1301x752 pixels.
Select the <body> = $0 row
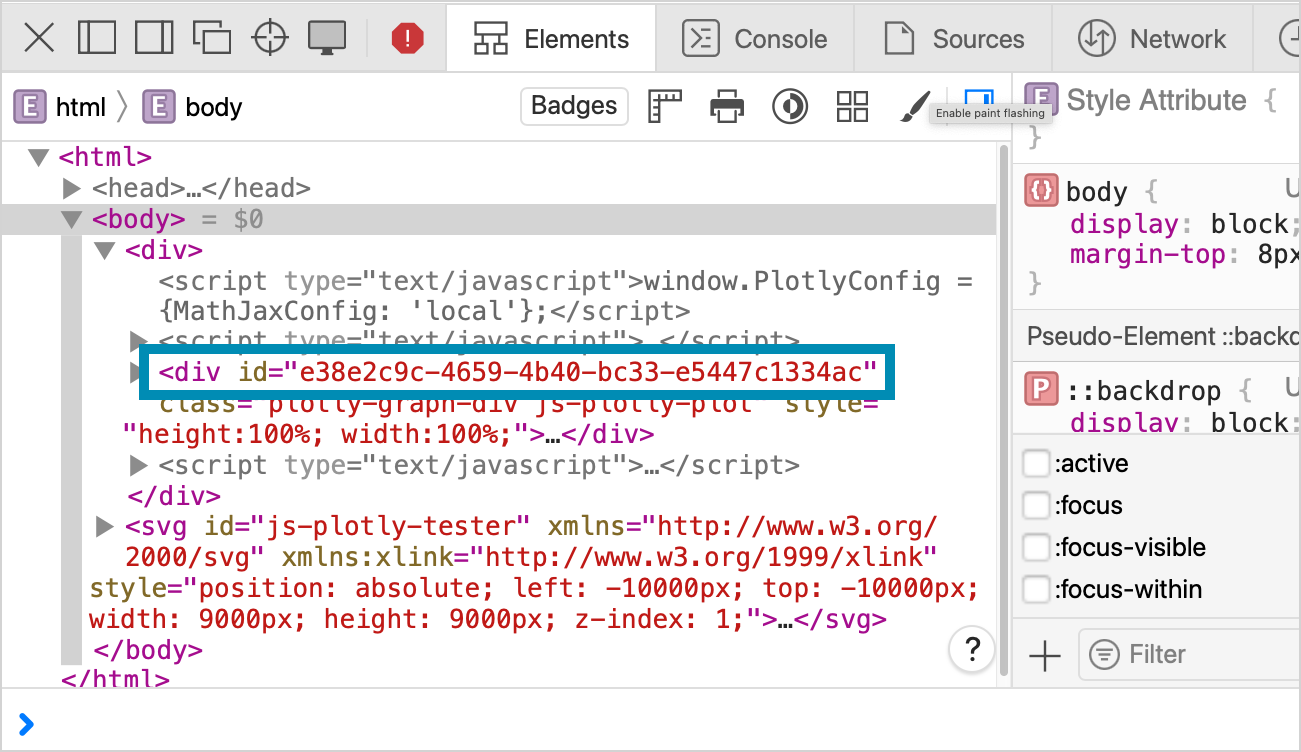tap(498, 219)
